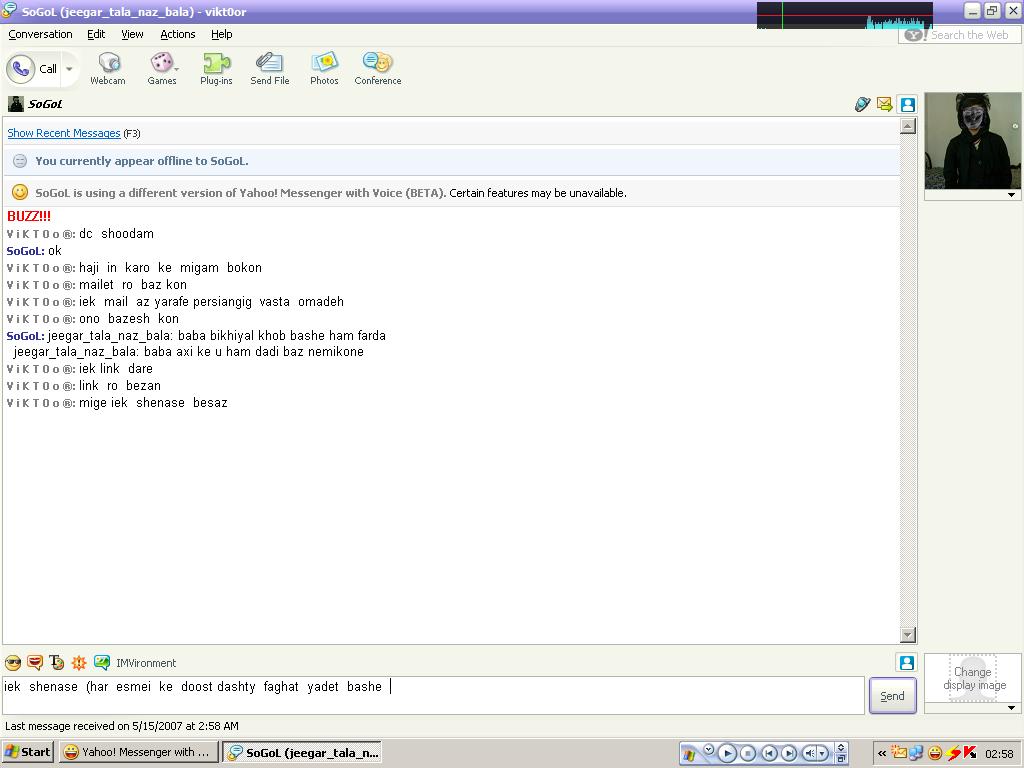The height and width of the screenshot is (768, 1024).
Task: Start a voice call with Call button
Action: (x=33, y=69)
